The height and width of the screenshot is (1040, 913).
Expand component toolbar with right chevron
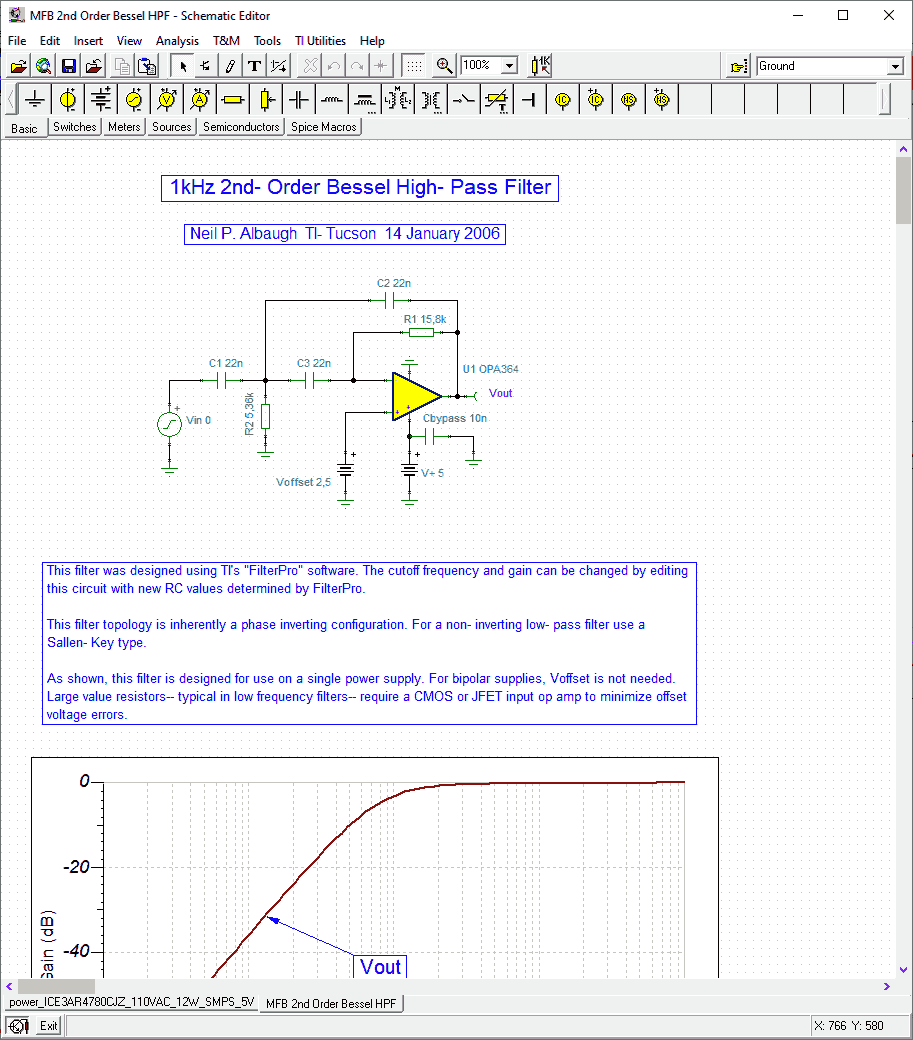(885, 99)
